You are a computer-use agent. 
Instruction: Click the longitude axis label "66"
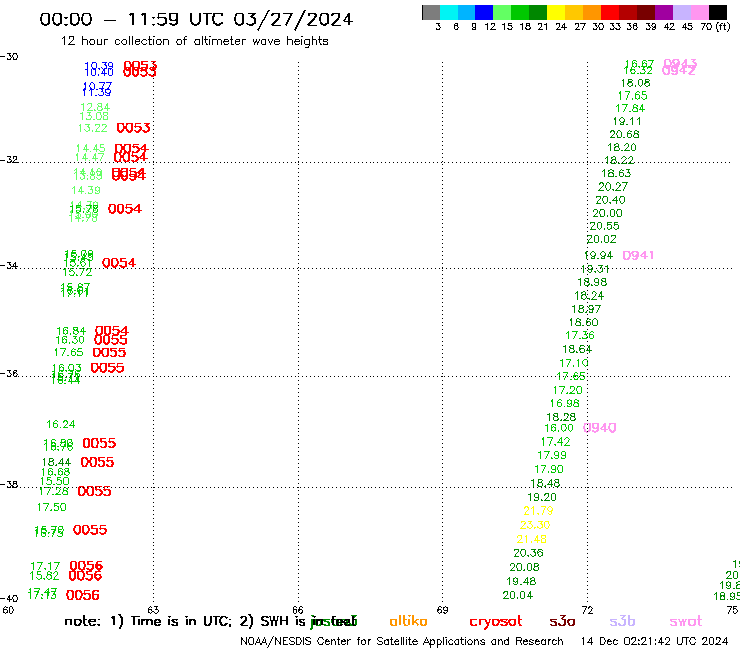(298, 610)
